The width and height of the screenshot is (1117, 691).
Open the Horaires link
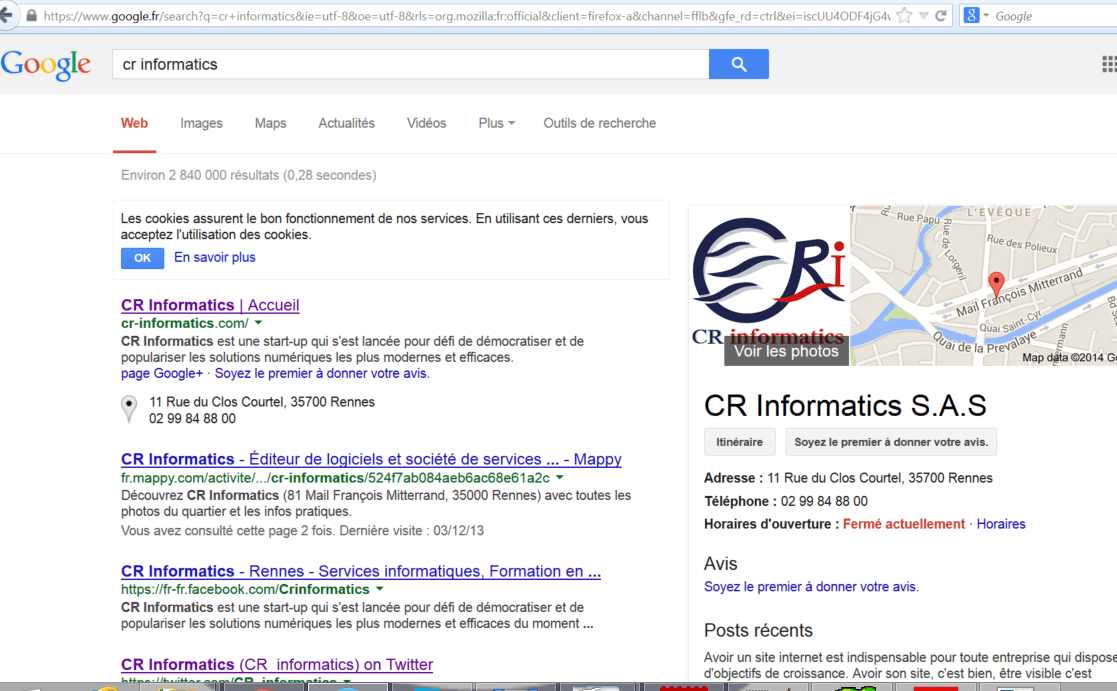[1001, 524]
